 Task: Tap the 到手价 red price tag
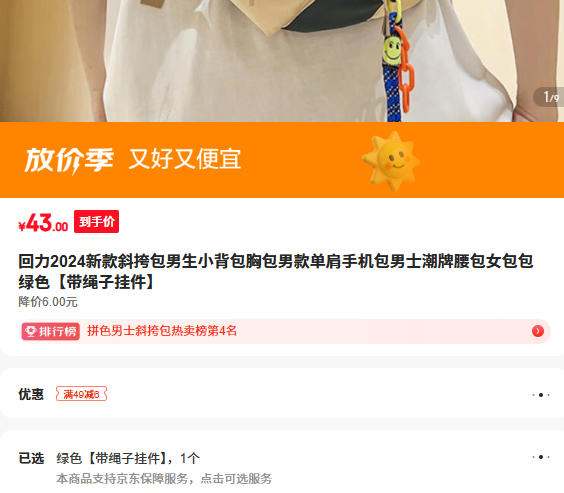coord(96,222)
